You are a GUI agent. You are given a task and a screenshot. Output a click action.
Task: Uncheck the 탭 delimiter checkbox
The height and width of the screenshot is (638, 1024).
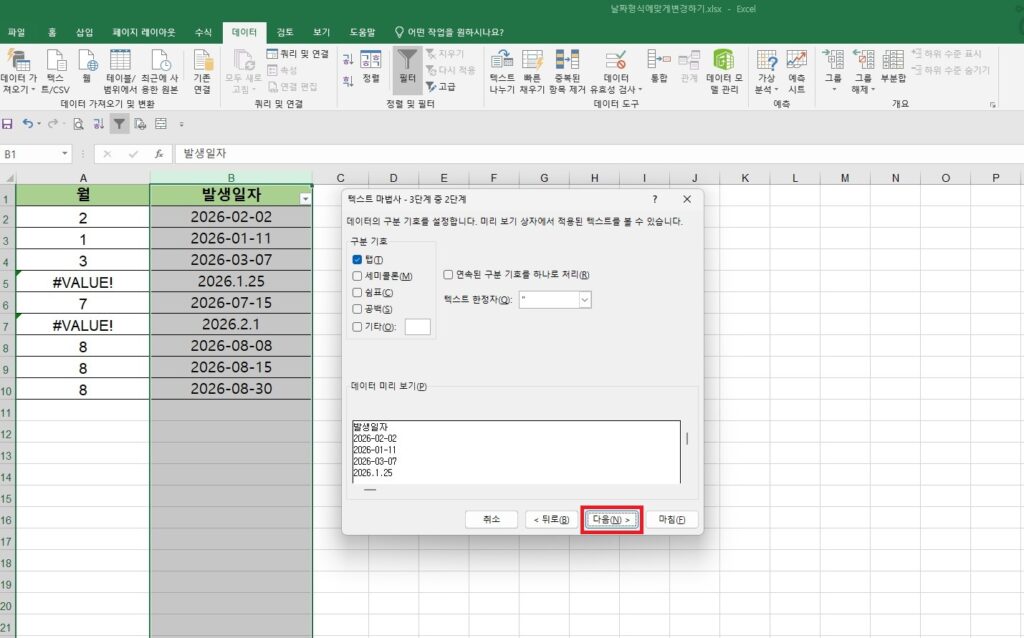point(357,259)
